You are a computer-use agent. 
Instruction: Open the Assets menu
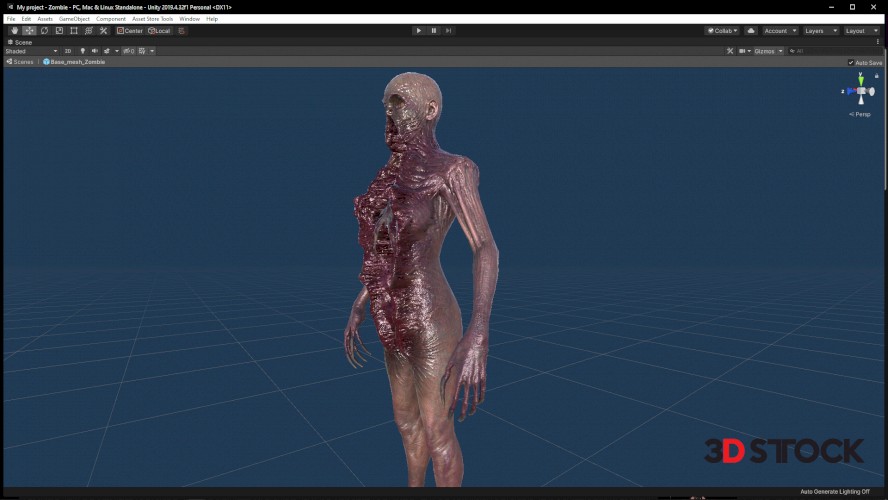pyautogui.click(x=45, y=19)
